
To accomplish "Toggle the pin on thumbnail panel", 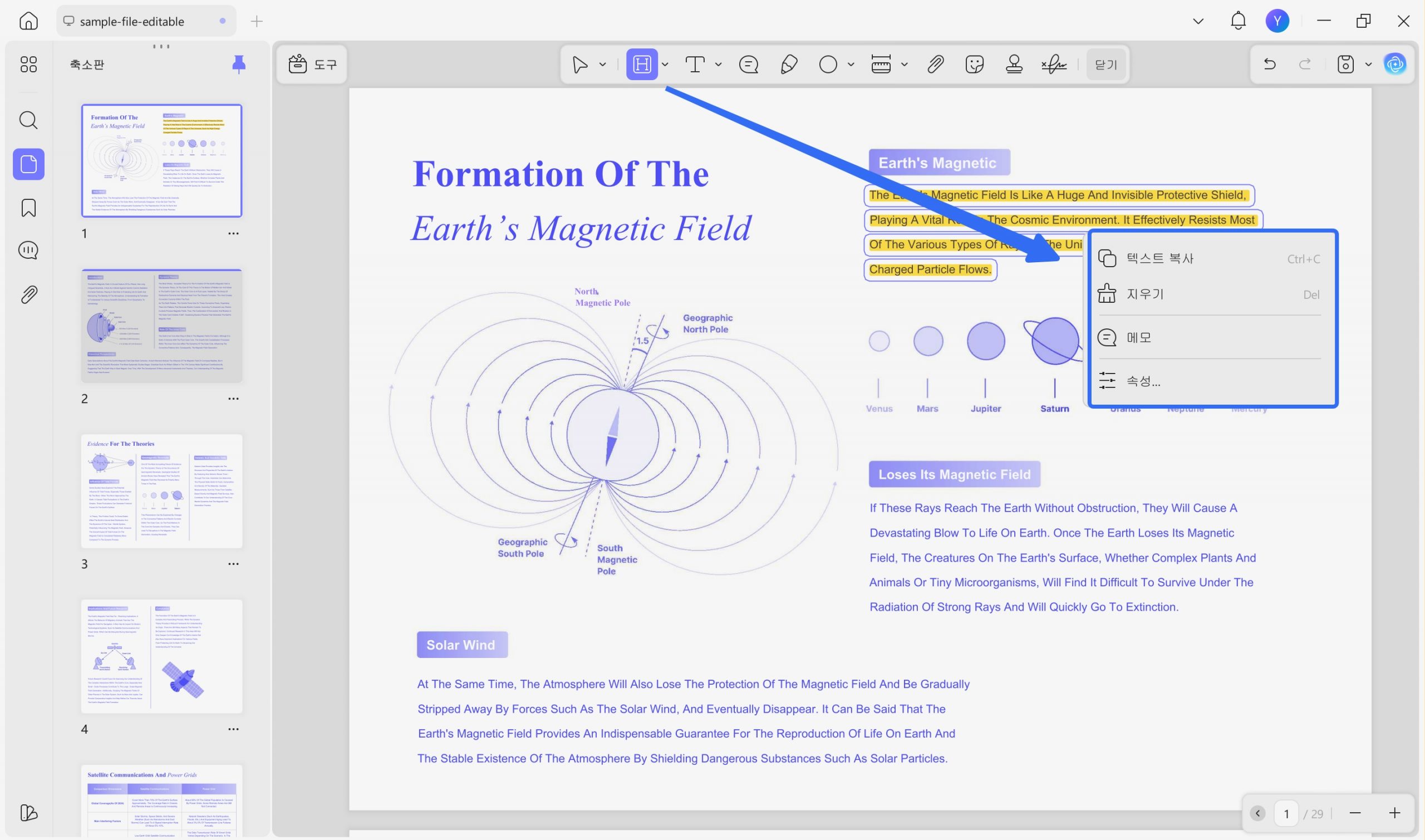I will pyautogui.click(x=239, y=65).
